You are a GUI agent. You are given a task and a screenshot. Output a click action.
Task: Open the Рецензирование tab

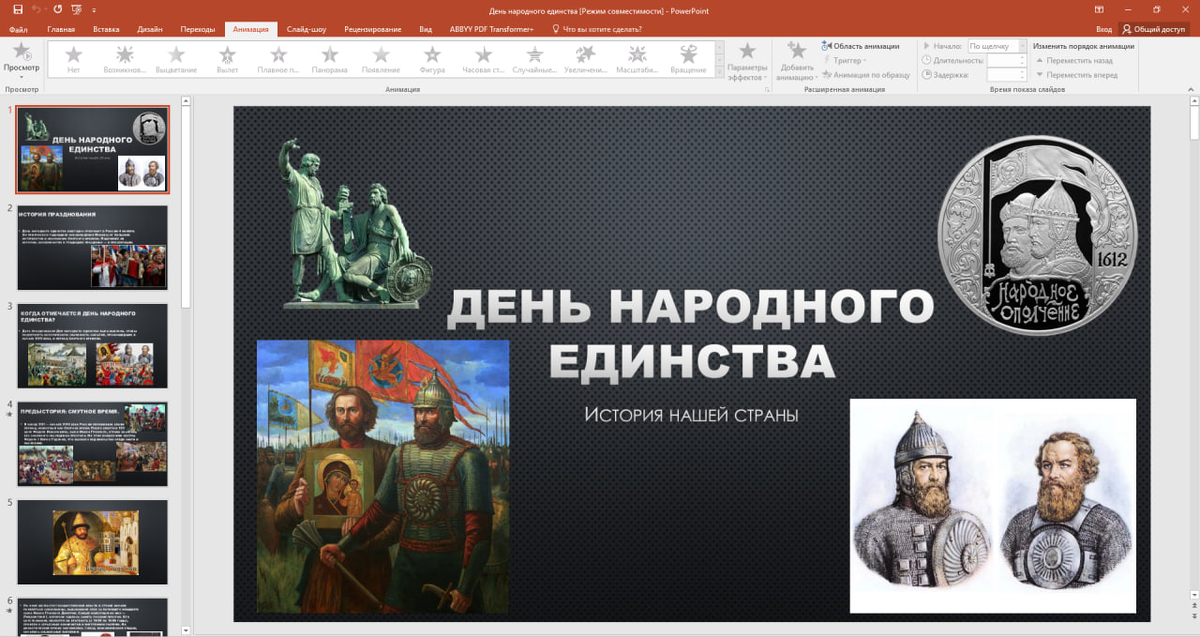click(374, 29)
